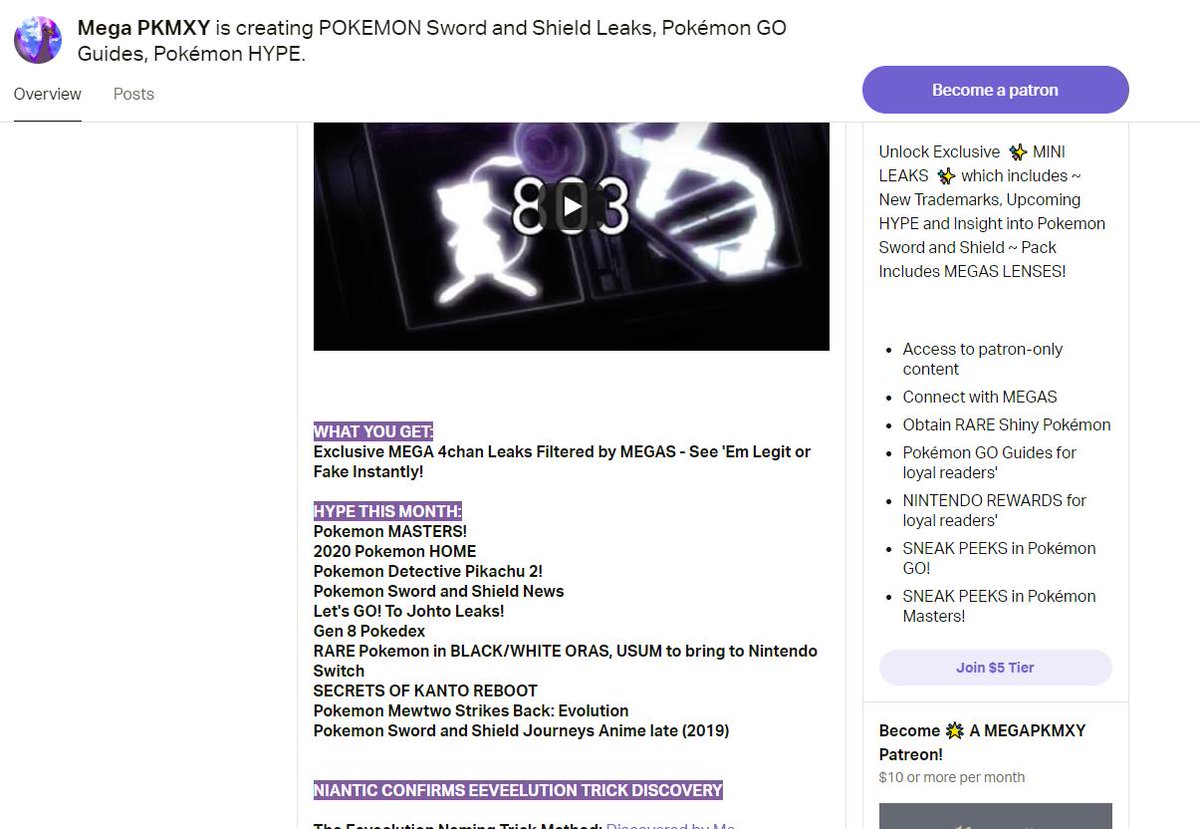Open the Overview tab

pyautogui.click(x=47, y=94)
